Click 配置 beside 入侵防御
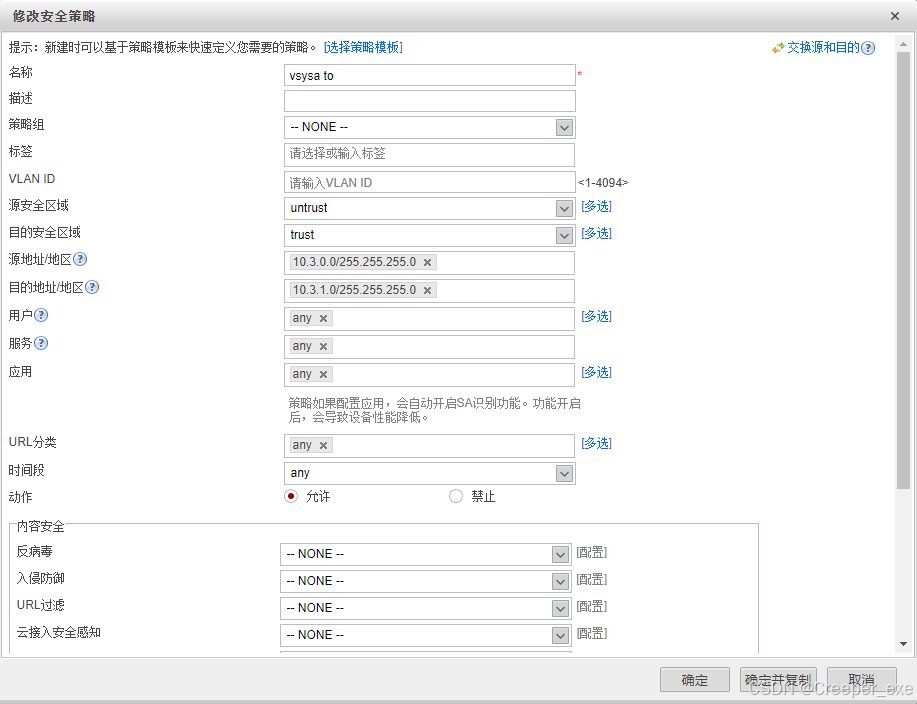 (592, 579)
